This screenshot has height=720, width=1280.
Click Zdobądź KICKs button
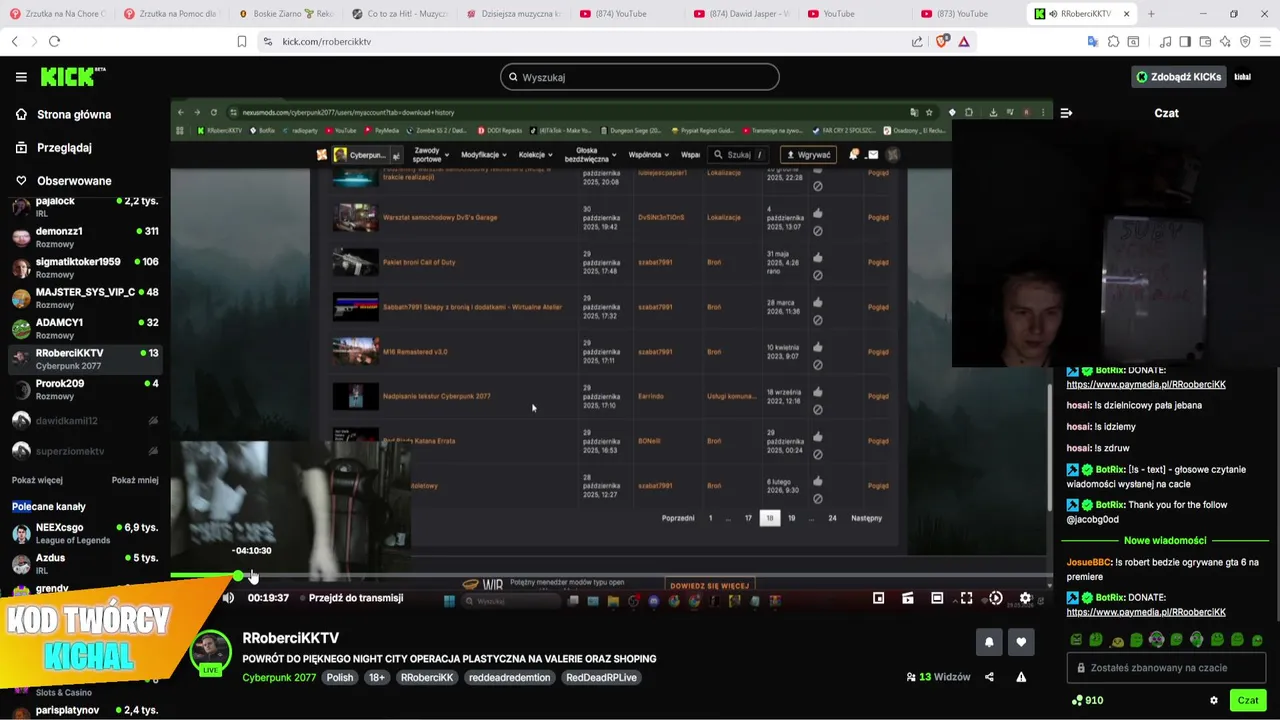pyautogui.click(x=1178, y=77)
